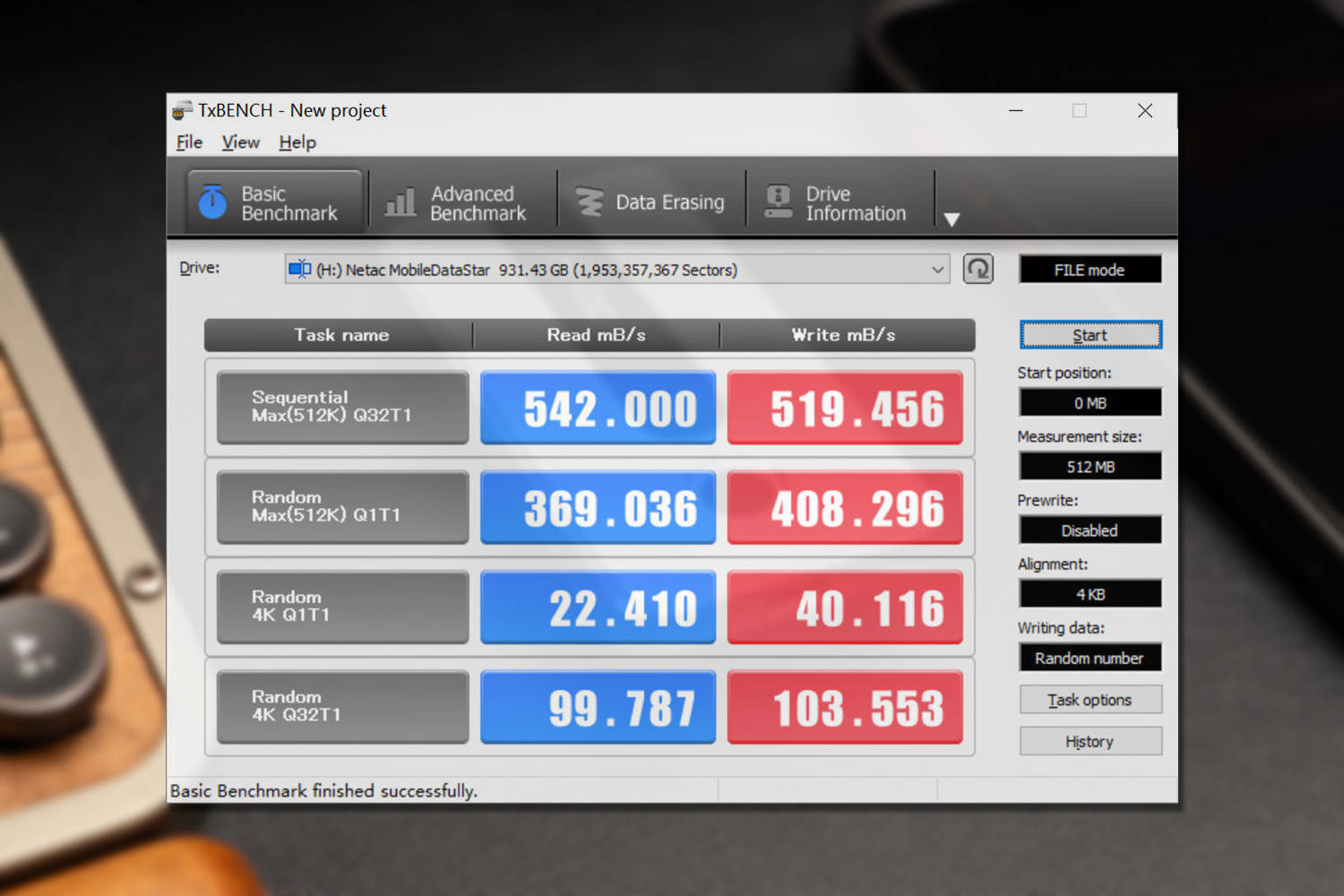Screen dimensions: 1344x896
Task: Click the Basic Benchmark stopwatch icon
Action: tap(212, 202)
